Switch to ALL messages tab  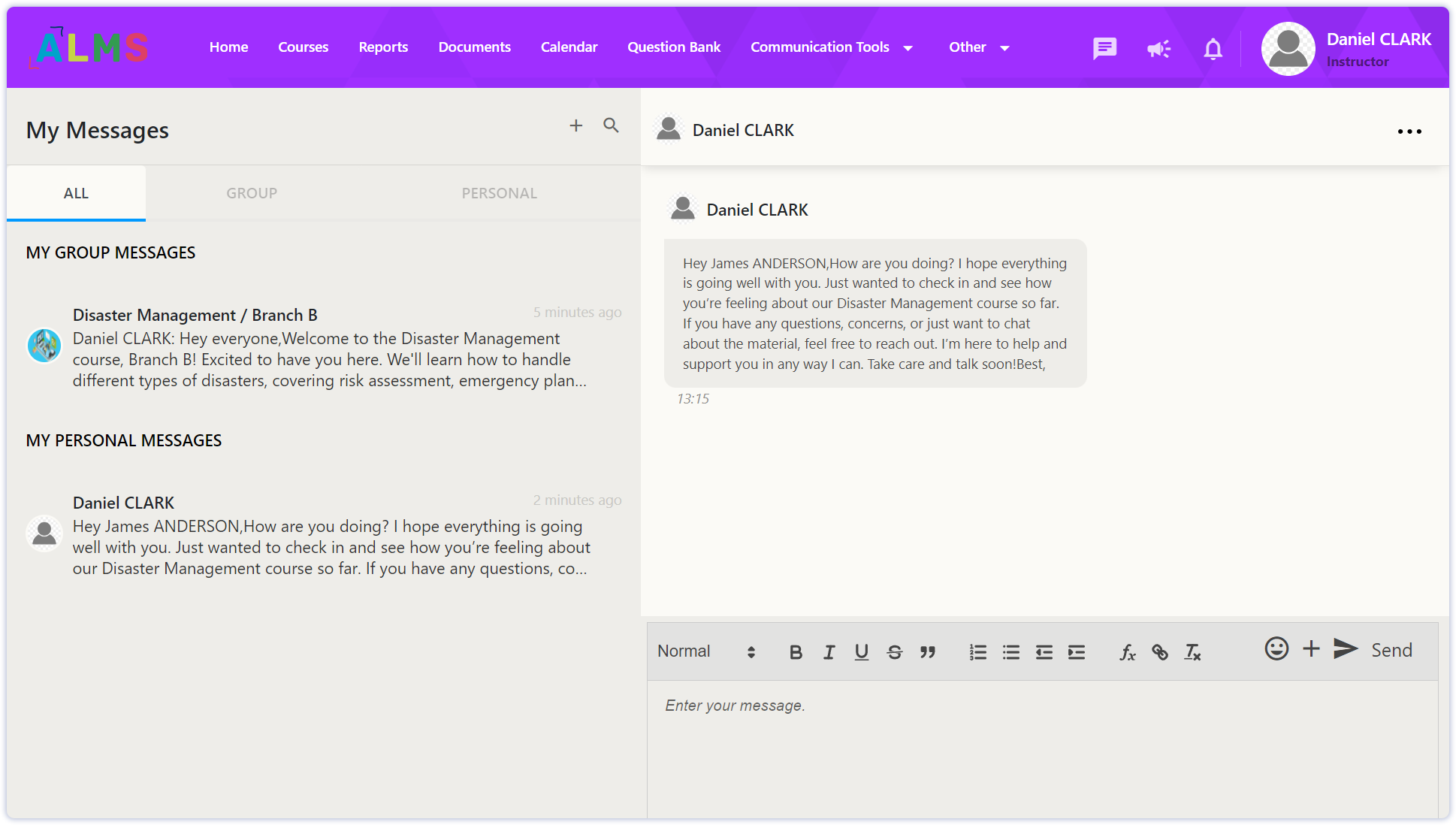pyautogui.click(x=76, y=193)
